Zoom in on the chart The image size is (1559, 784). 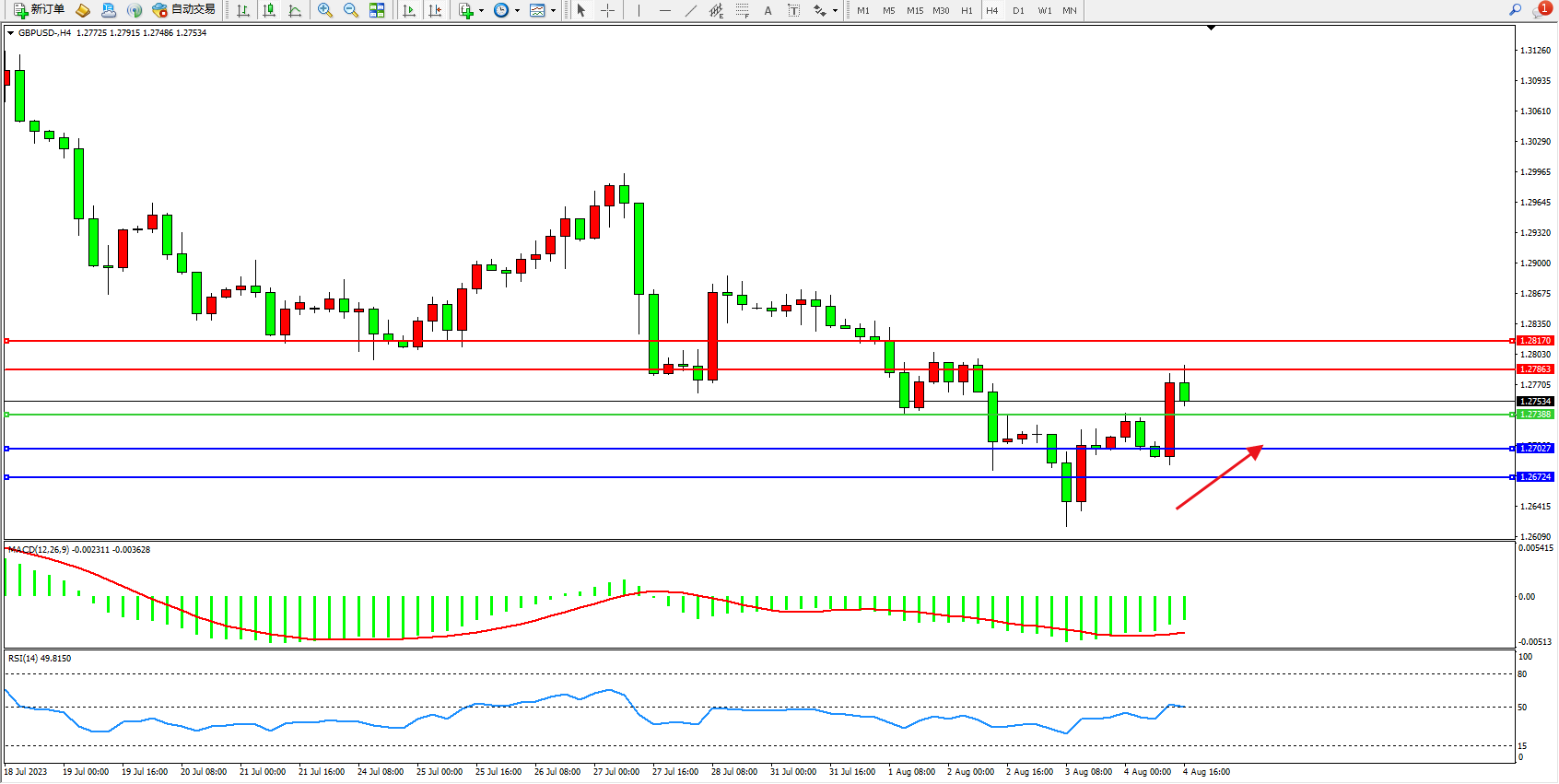(x=325, y=10)
